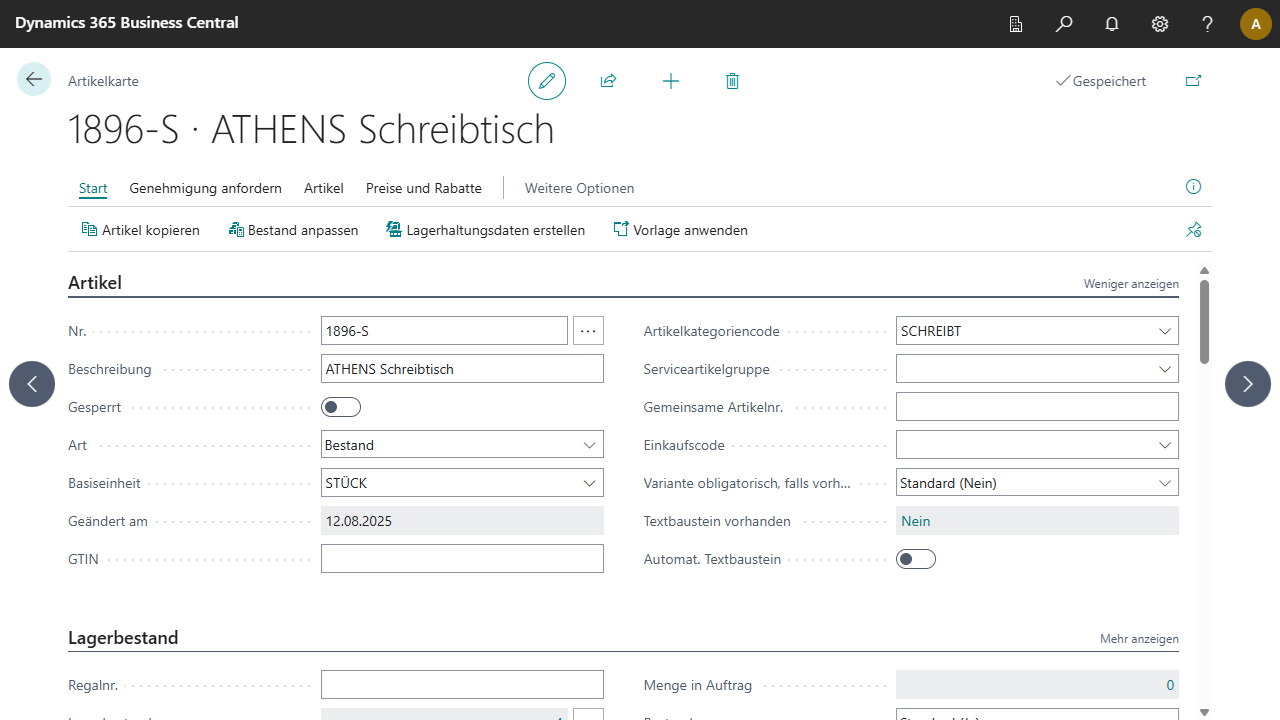
Task: Open the Basiseinheit dropdown
Action: [x=589, y=483]
